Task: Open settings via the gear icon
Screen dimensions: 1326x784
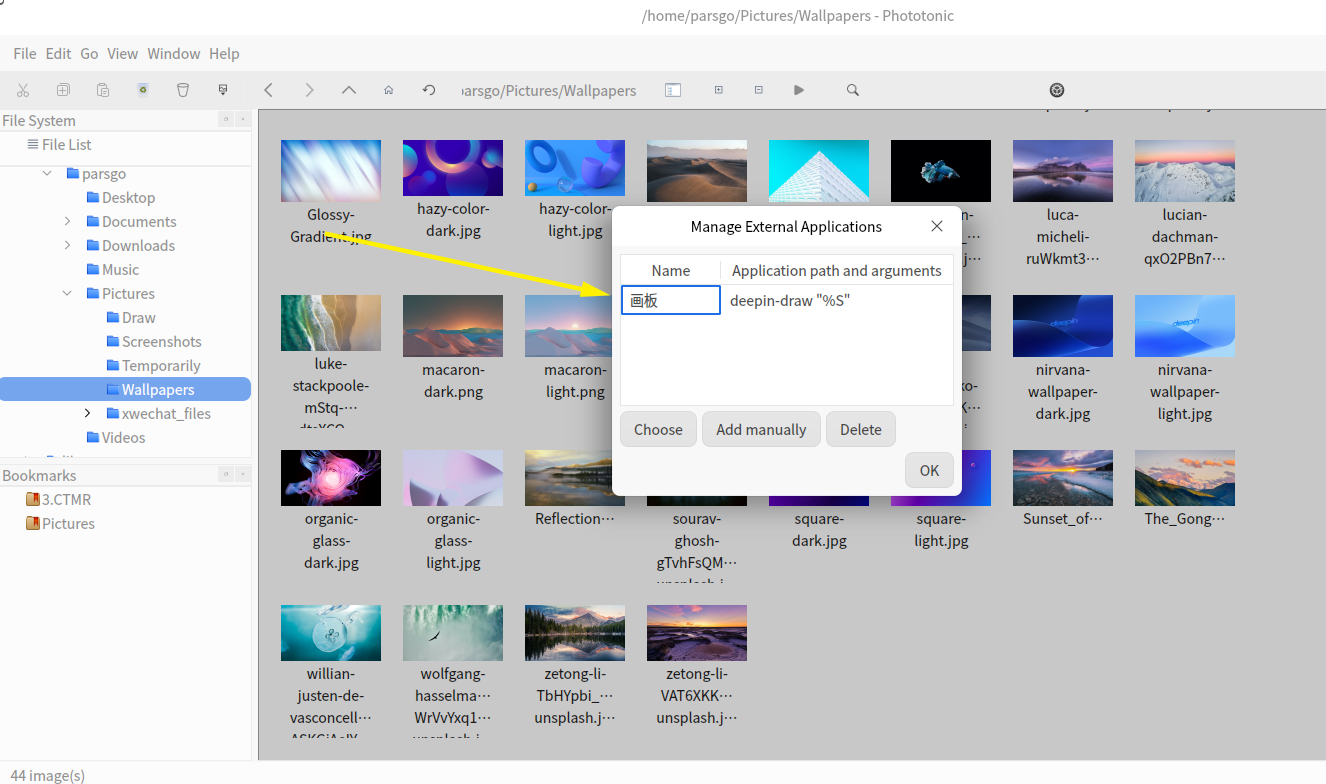Action: 1057,90
